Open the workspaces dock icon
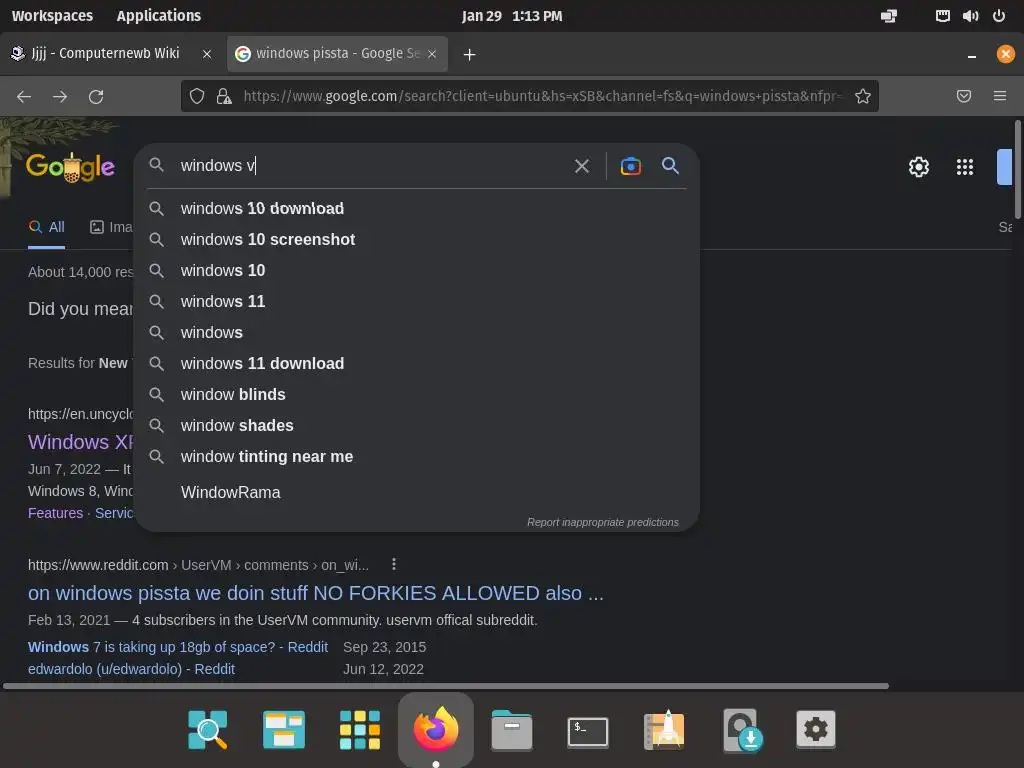 283,729
